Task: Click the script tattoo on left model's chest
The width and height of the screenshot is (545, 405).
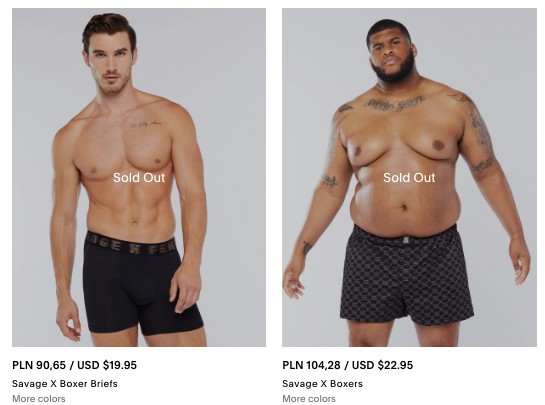Action: tap(146, 124)
